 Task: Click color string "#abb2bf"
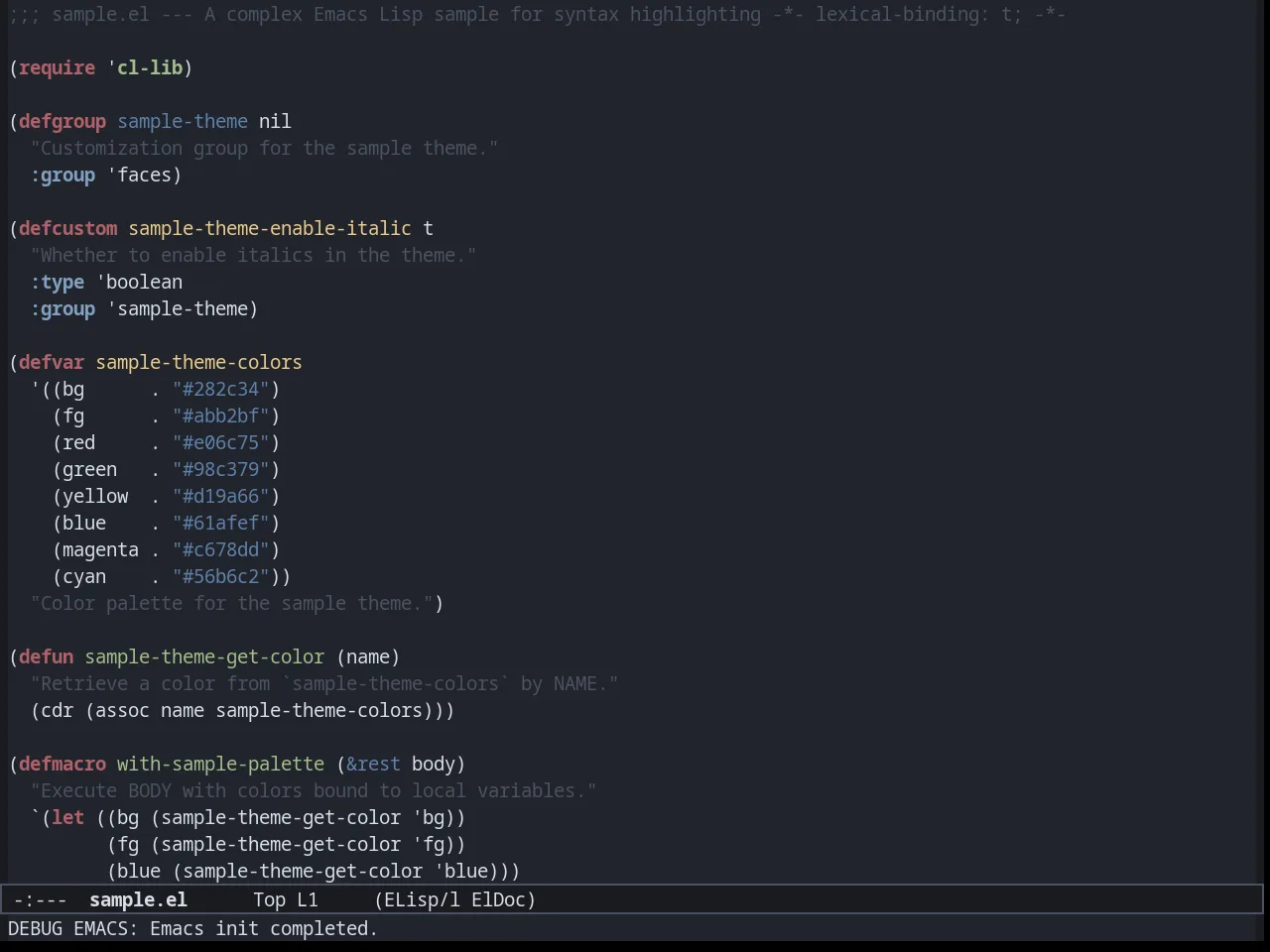click(x=220, y=416)
